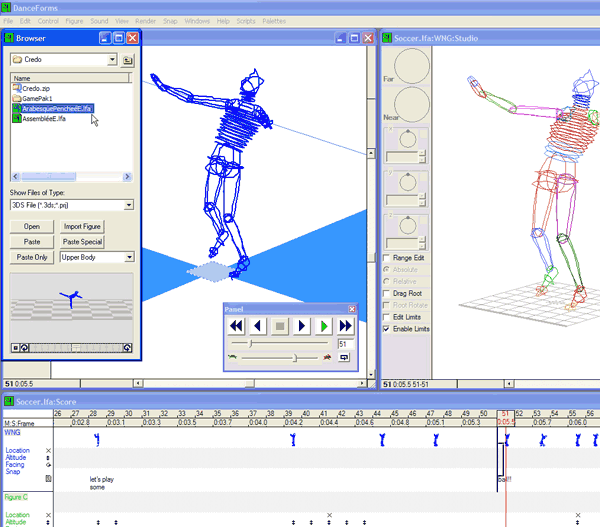Click the Paste Special button
Image resolution: width=600 pixels, height=527 pixels.
click(82, 242)
